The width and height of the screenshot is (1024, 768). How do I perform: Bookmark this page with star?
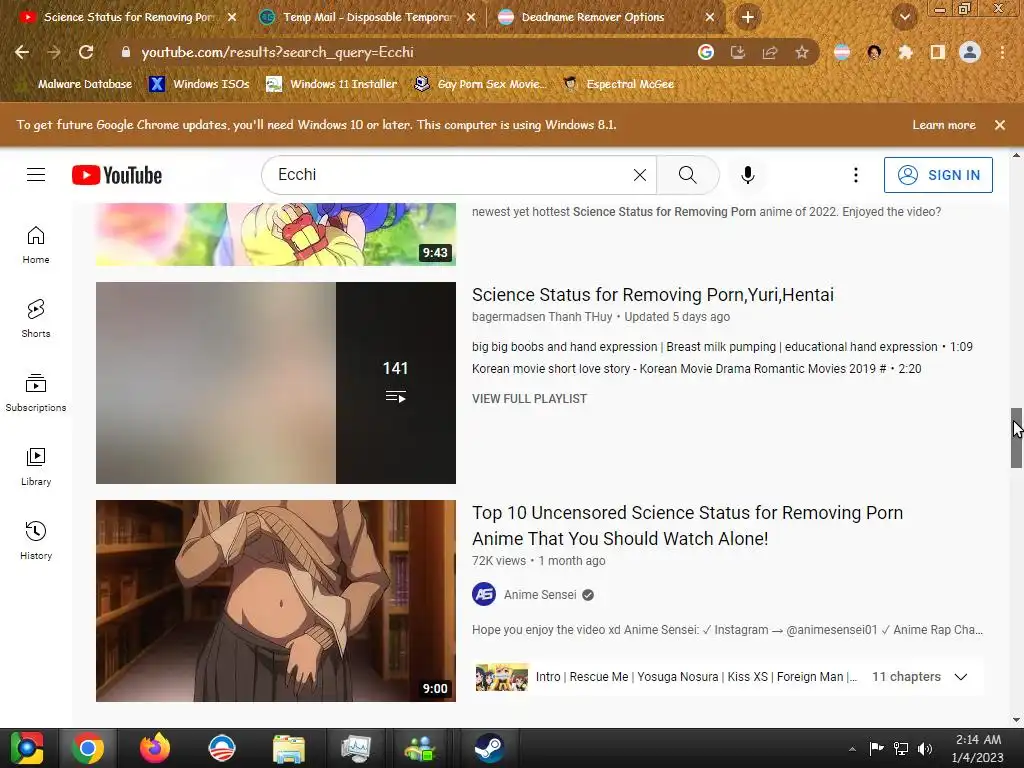(802, 52)
